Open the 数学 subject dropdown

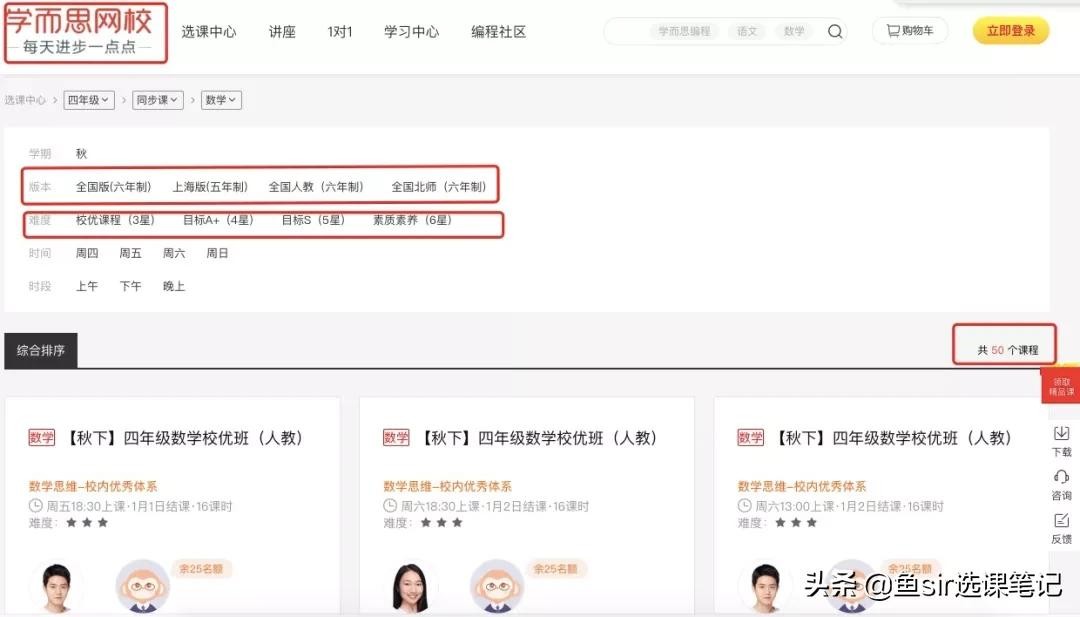click(x=221, y=100)
